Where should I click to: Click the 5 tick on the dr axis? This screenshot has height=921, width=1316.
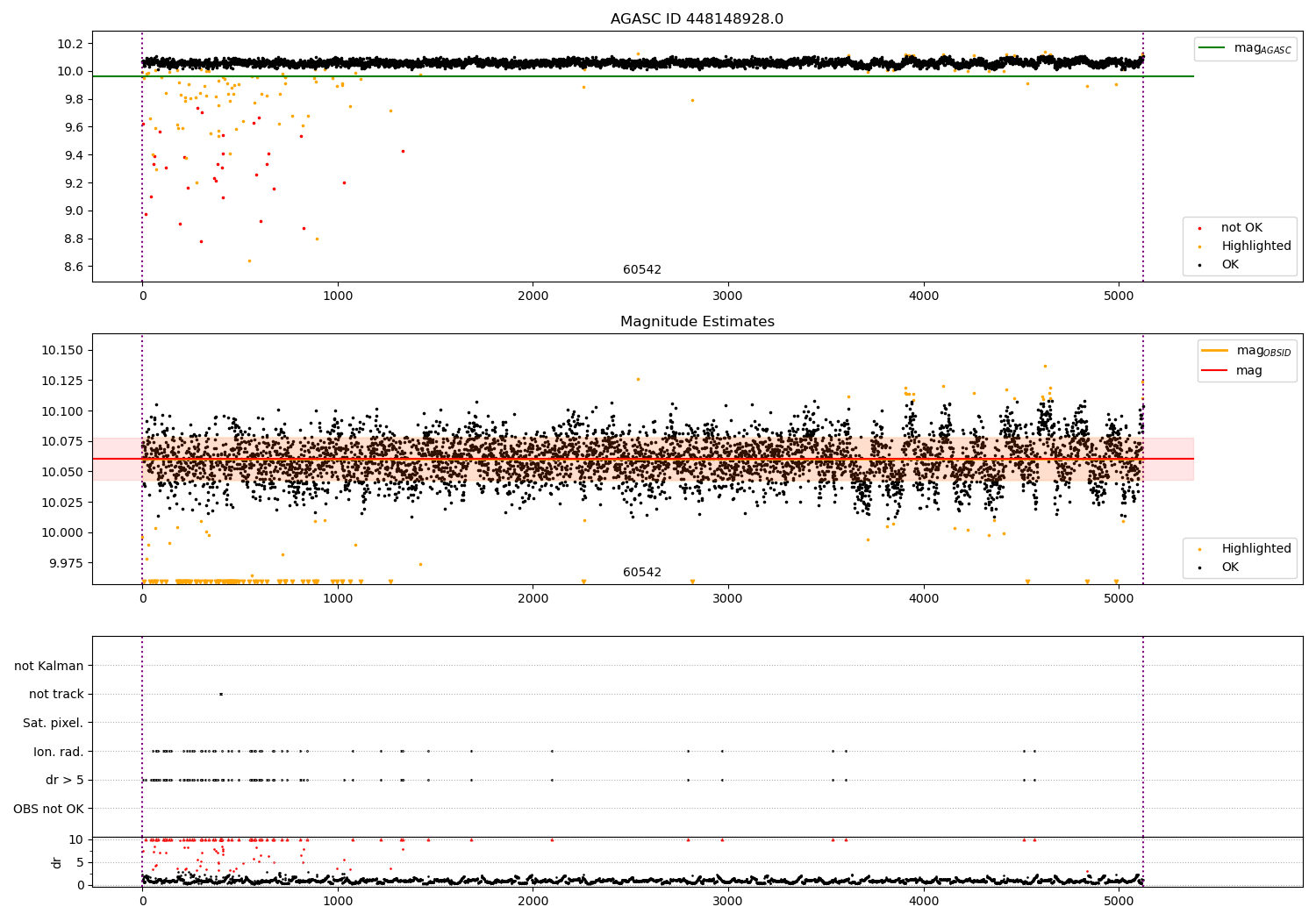tap(81, 862)
